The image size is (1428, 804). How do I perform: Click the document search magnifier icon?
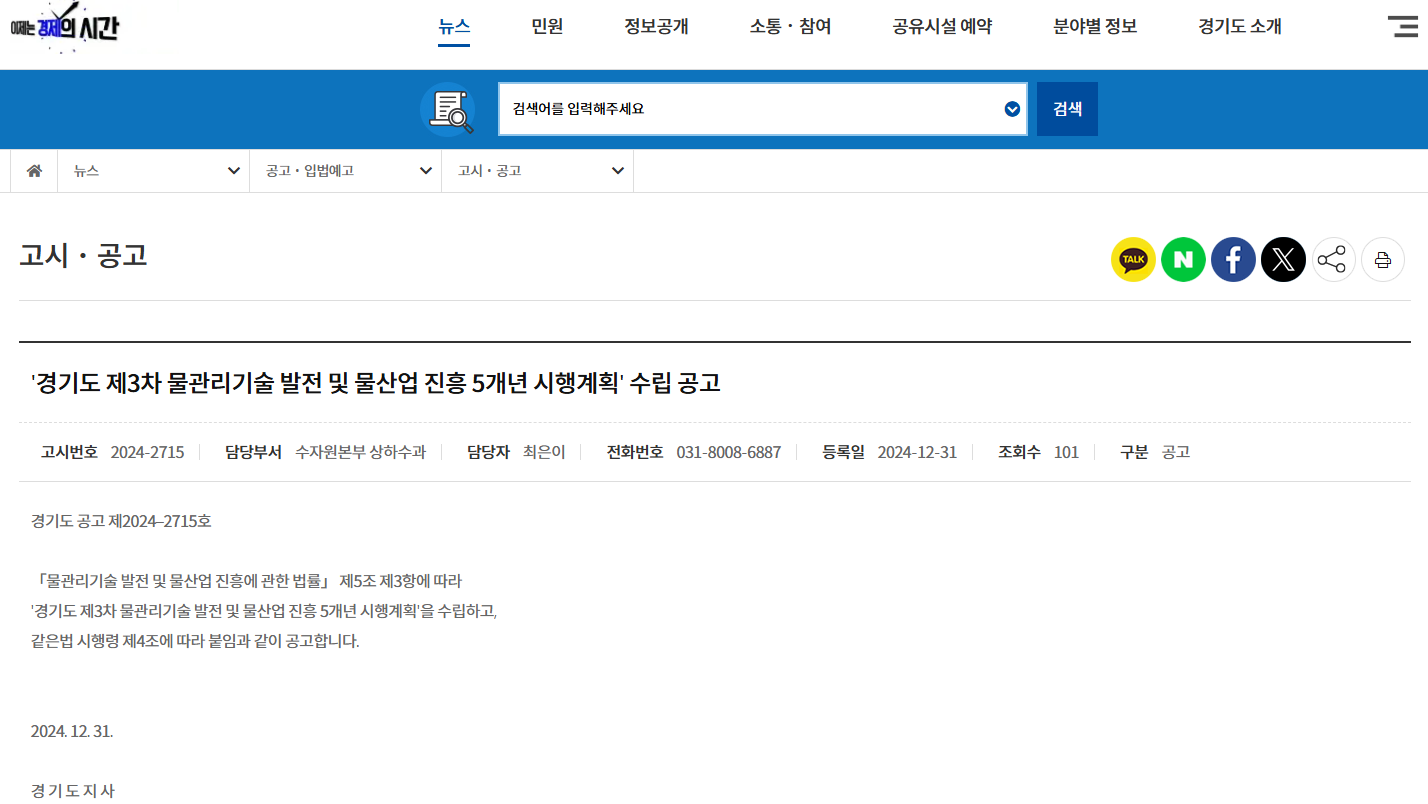tap(447, 109)
